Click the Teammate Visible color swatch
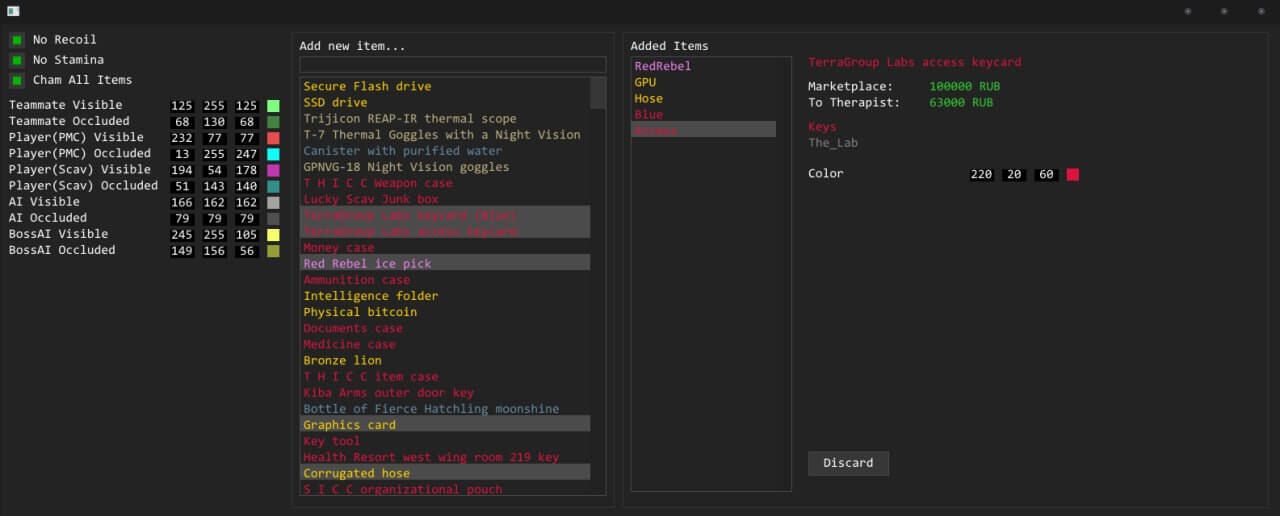The height and width of the screenshot is (516, 1280). pyautogui.click(x=273, y=106)
